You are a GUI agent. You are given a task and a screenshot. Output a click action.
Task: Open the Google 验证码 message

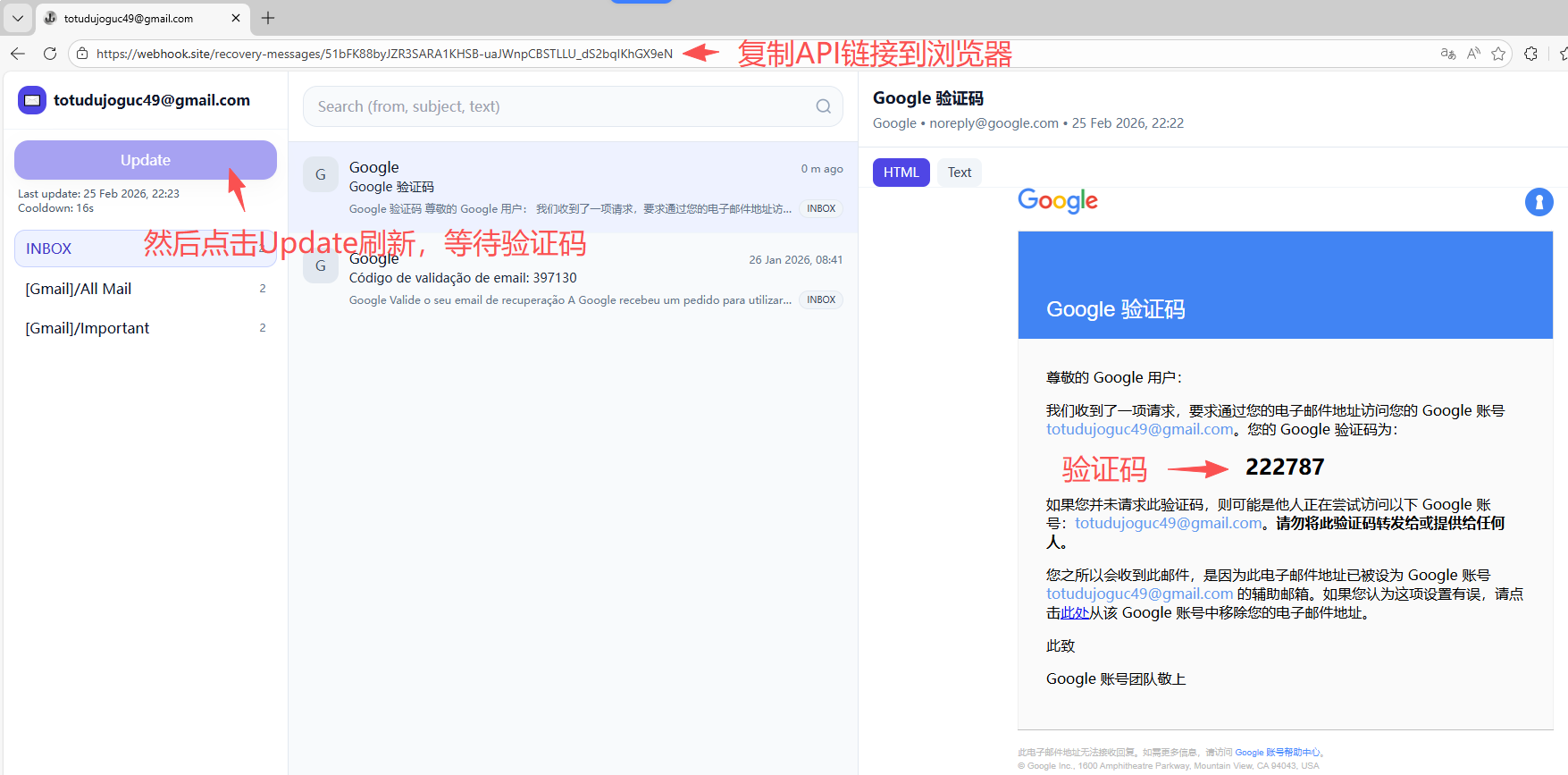pos(573,188)
